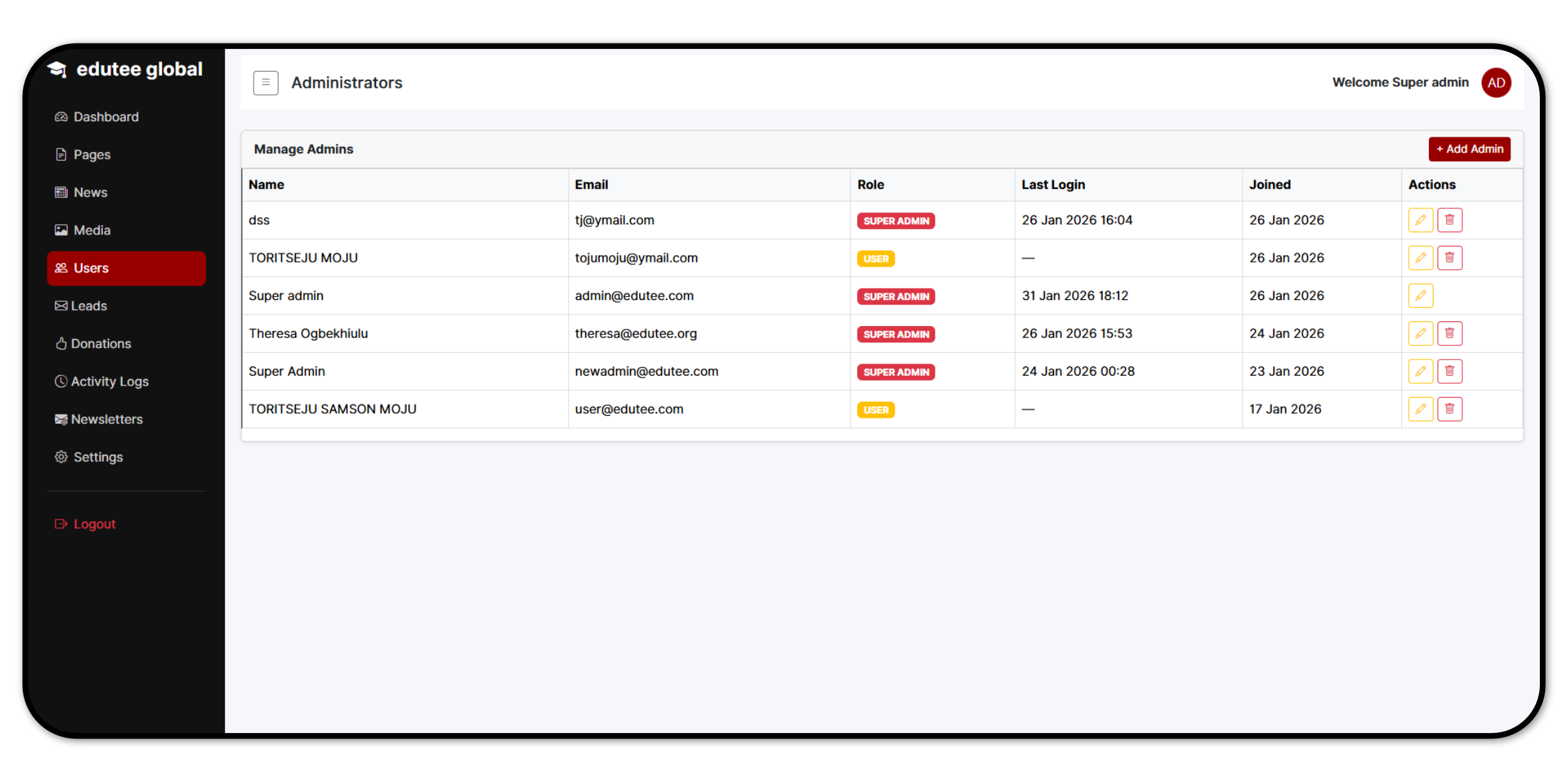Delete the tojumoju@ymail.com user

[x=1450, y=258]
